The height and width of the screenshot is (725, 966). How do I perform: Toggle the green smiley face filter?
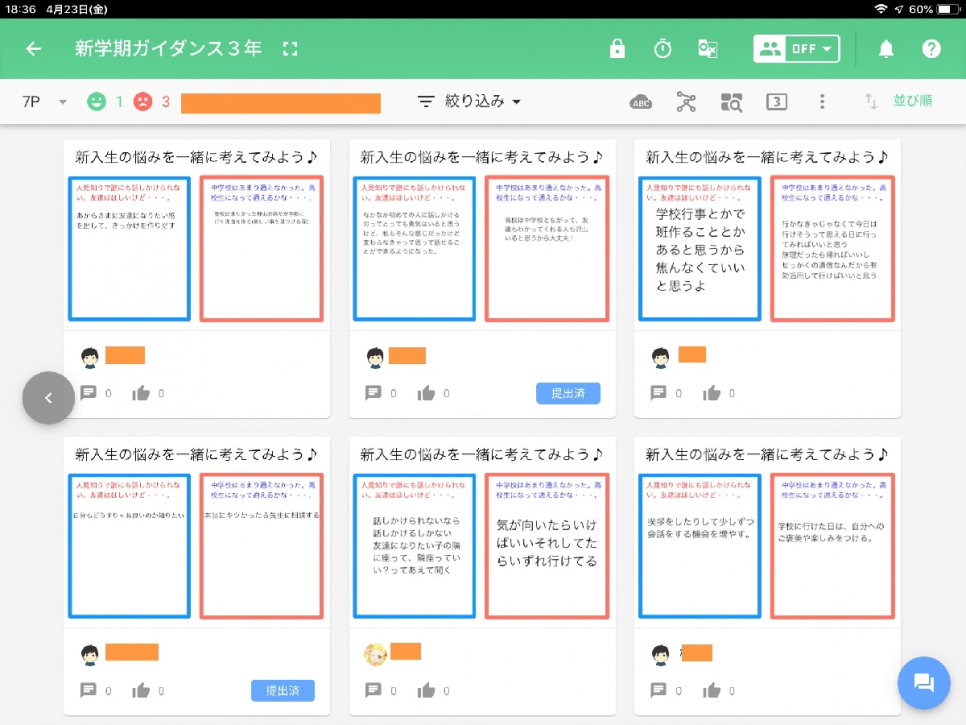click(96, 102)
